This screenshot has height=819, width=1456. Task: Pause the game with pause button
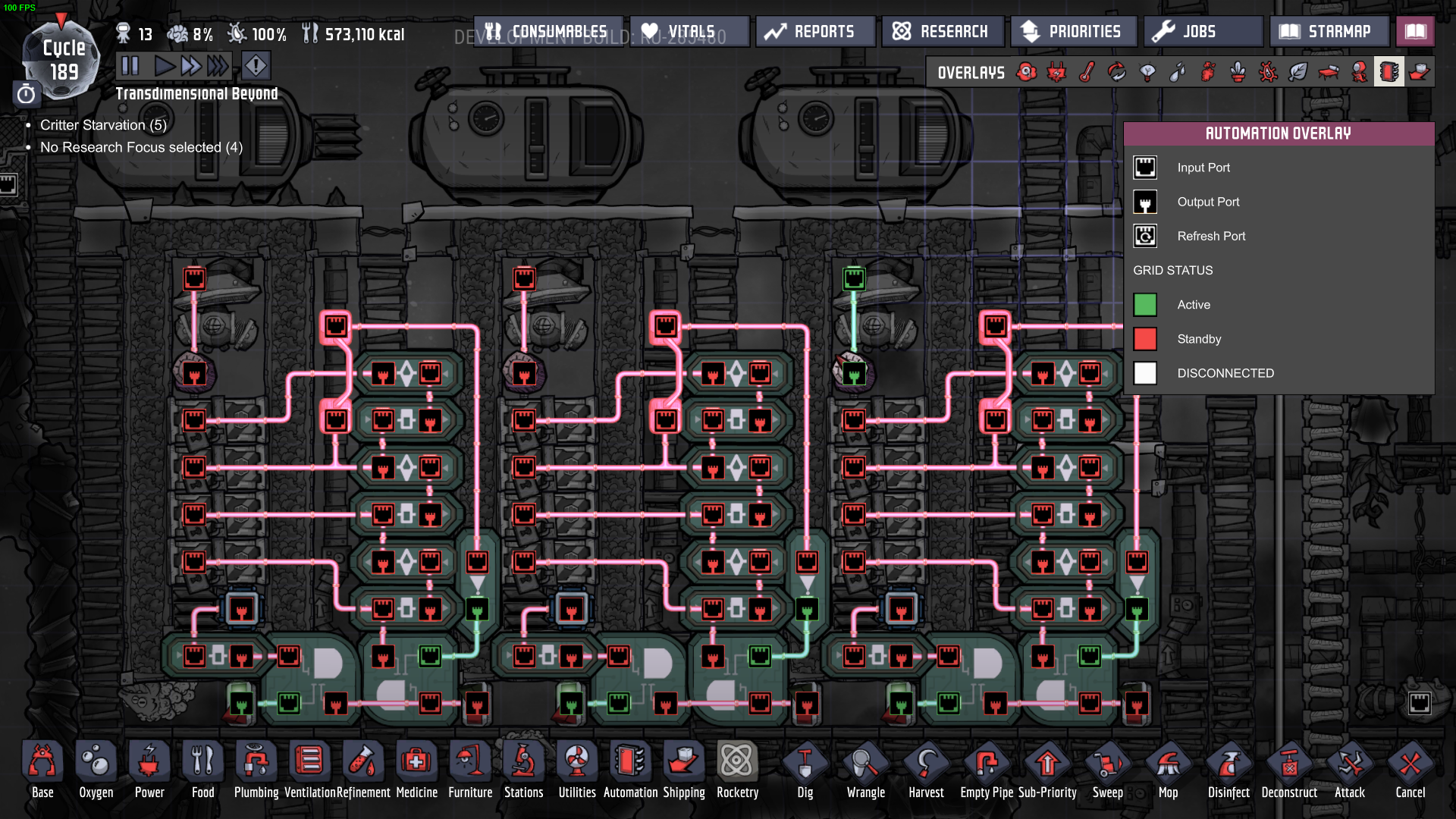click(130, 66)
